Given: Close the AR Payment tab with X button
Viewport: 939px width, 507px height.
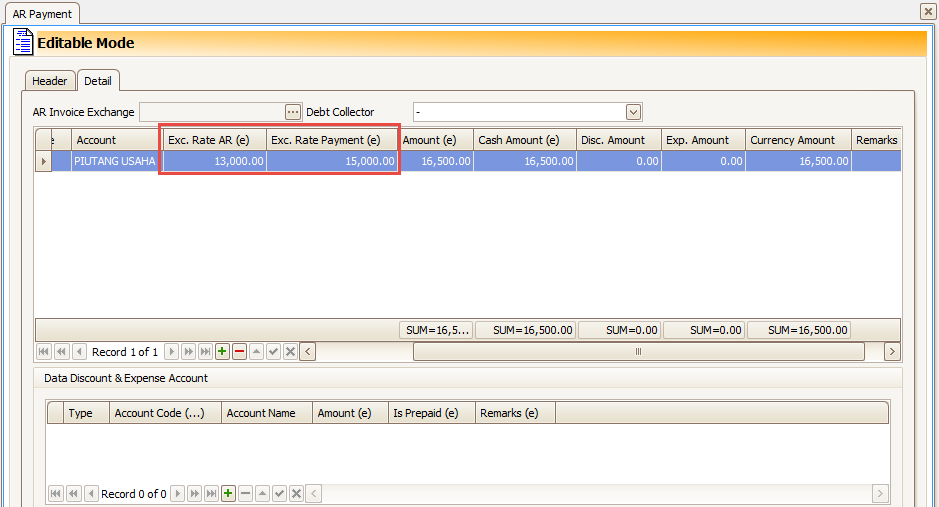Looking at the screenshot, I should [928, 11].
